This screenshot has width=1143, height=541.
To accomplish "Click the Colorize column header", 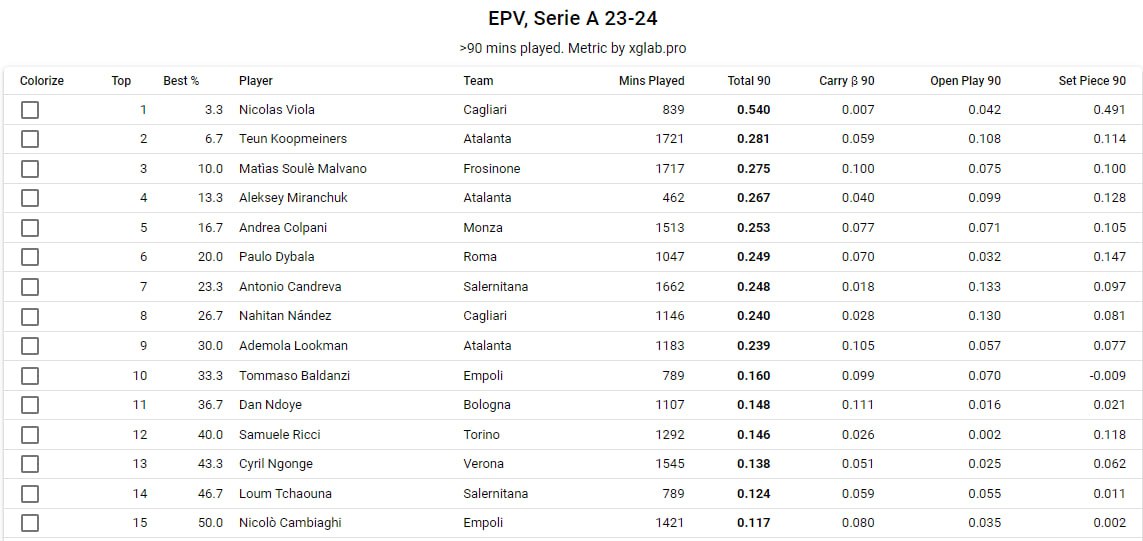I will (42, 81).
